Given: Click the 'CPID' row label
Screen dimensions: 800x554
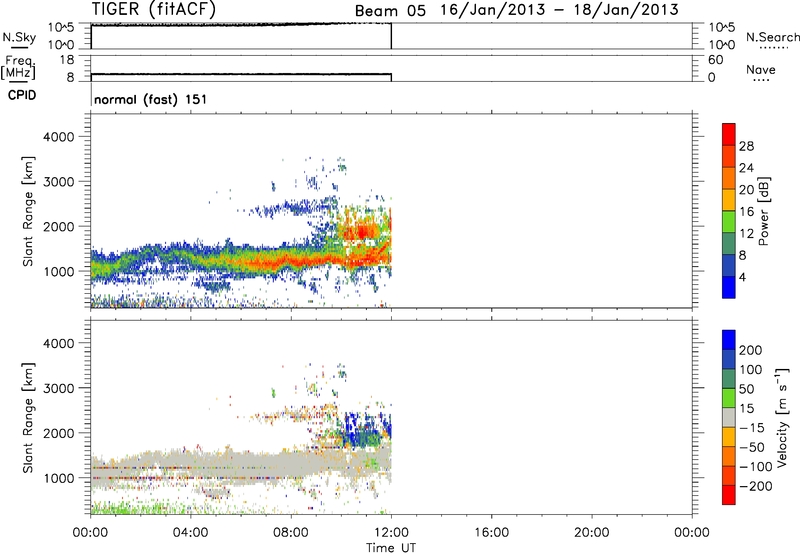Looking at the screenshot, I should [x=22, y=95].
